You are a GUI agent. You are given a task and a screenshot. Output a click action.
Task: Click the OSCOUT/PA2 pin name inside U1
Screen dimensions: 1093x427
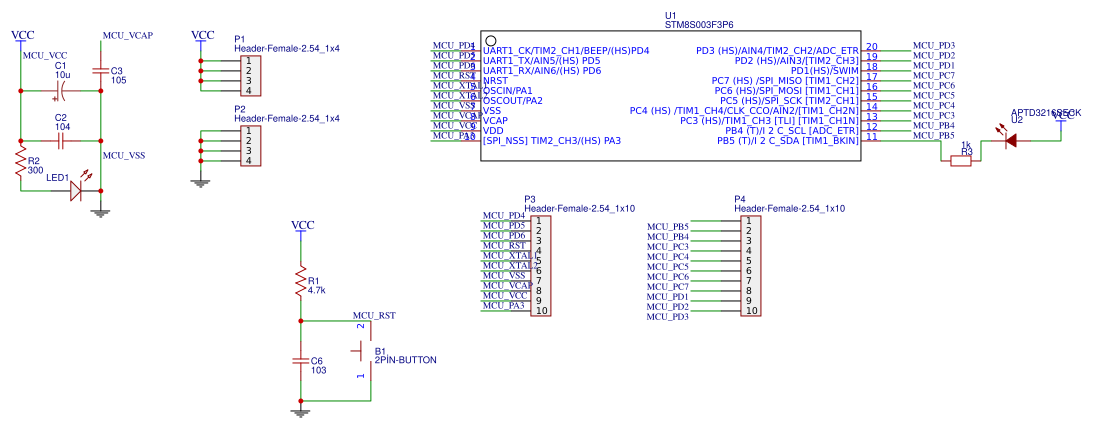pos(512,100)
